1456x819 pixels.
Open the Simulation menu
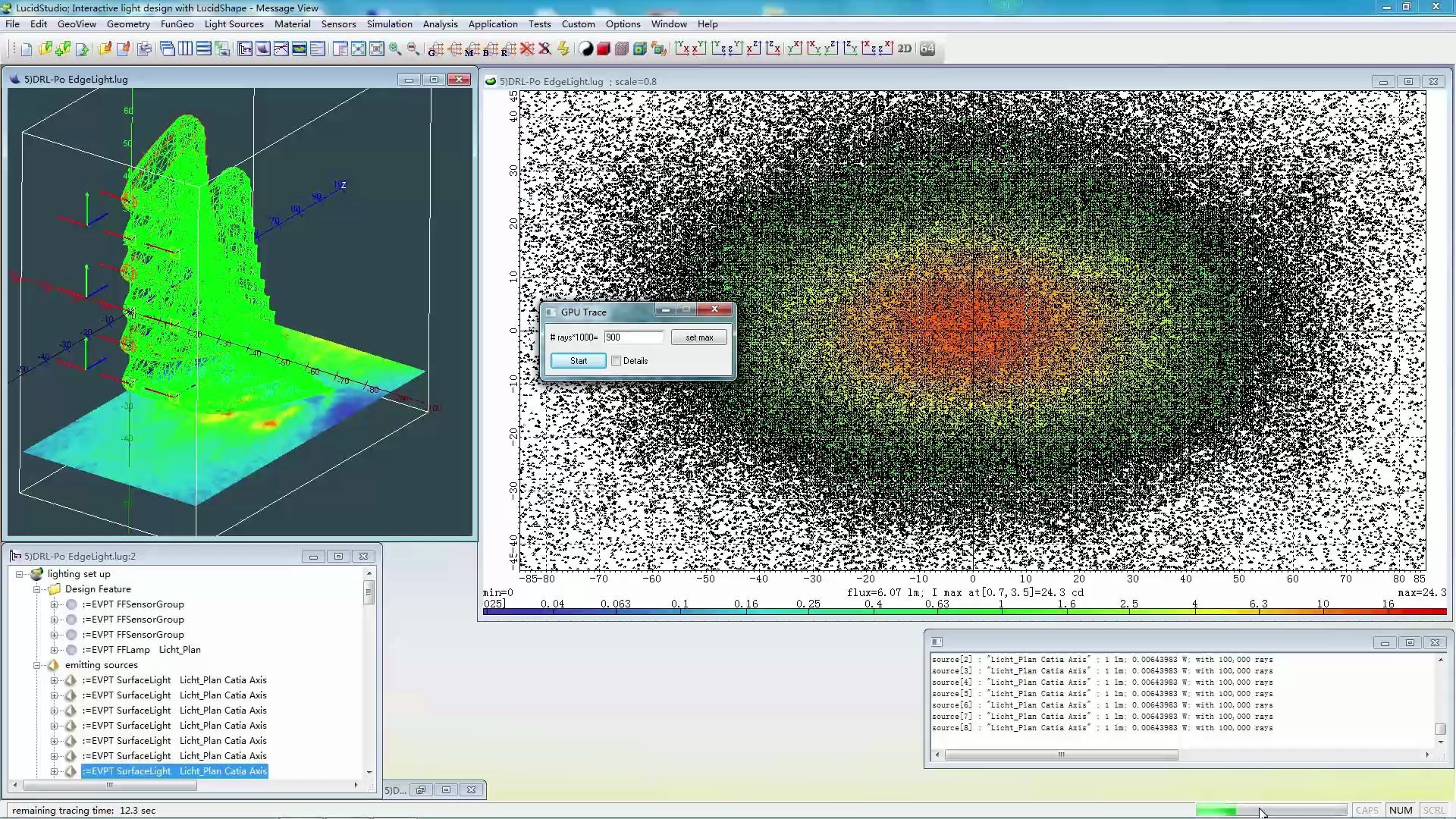coord(389,24)
